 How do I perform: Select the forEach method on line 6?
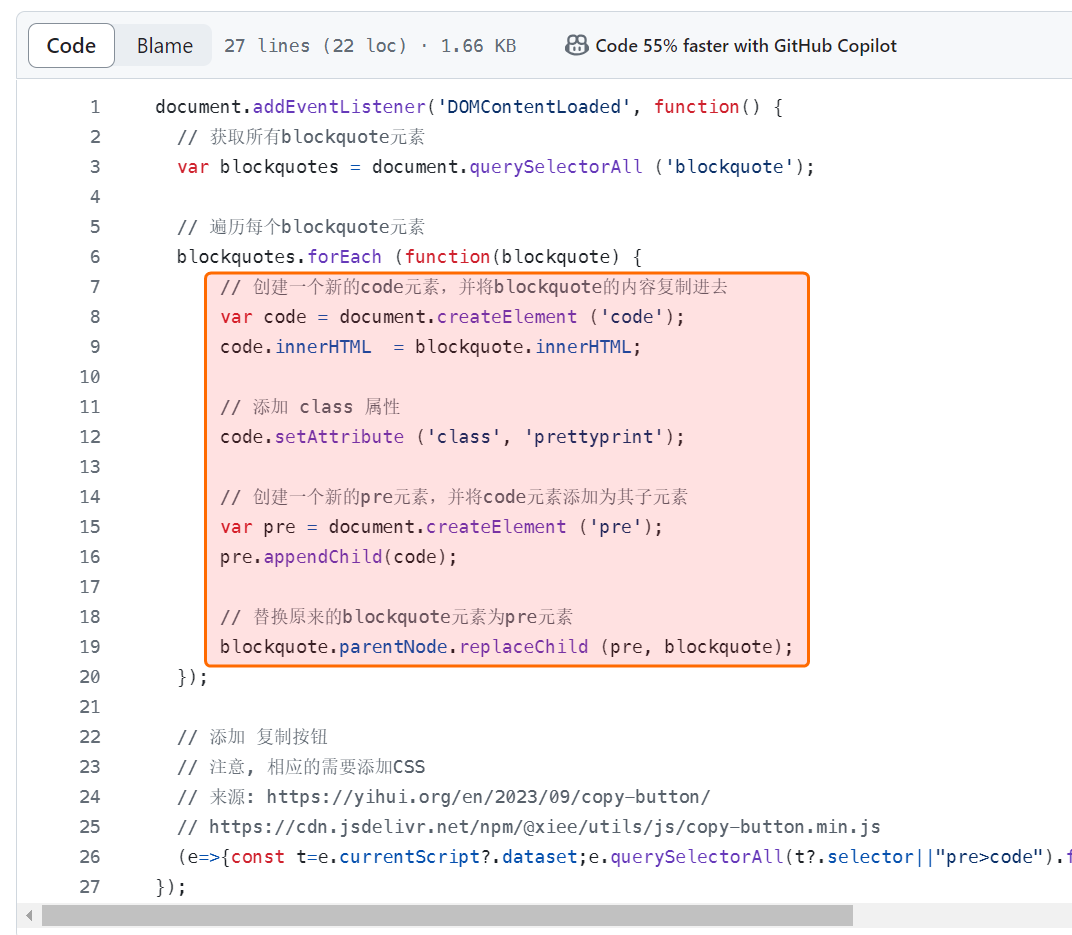tap(344, 257)
